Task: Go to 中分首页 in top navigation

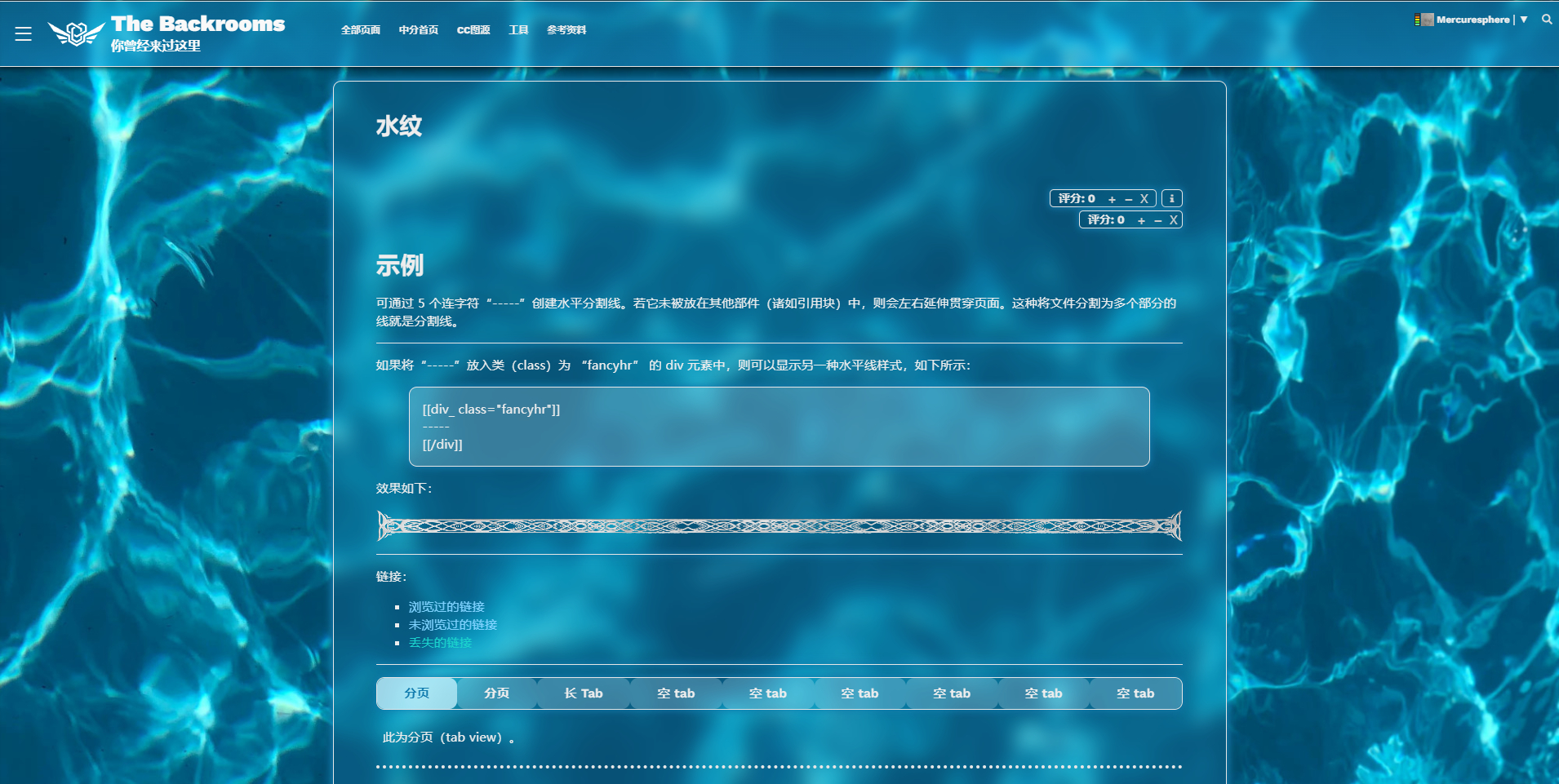Action: coord(418,30)
